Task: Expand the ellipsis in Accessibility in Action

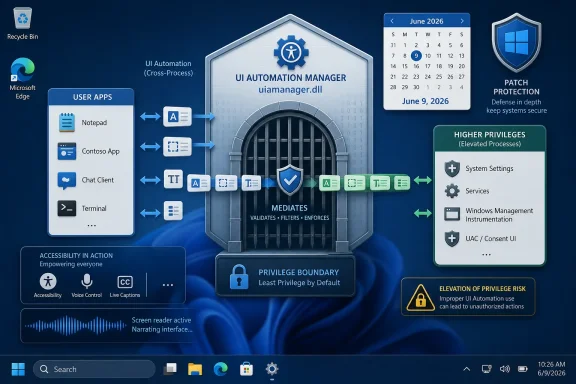Action: 168,285
